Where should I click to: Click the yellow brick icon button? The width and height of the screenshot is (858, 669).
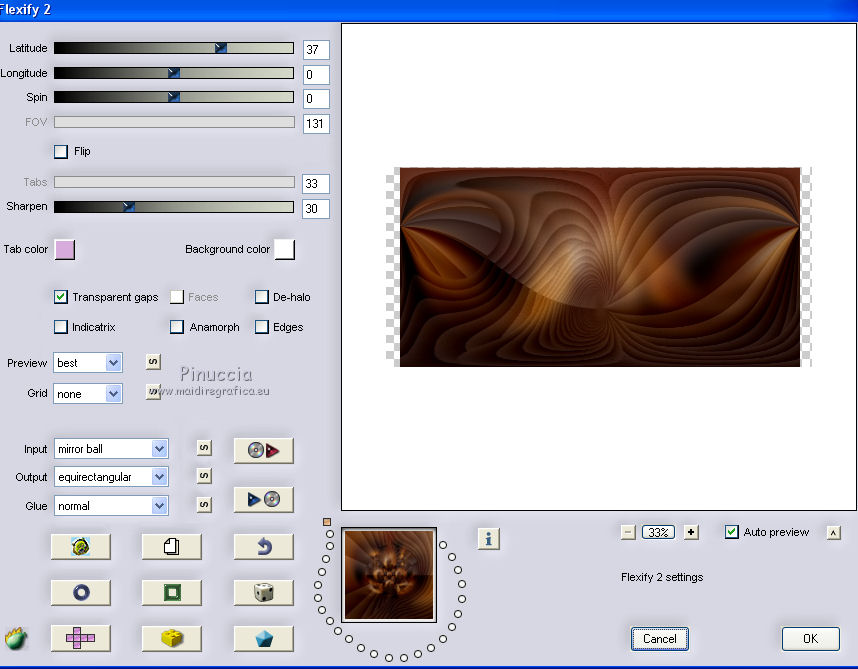171,638
